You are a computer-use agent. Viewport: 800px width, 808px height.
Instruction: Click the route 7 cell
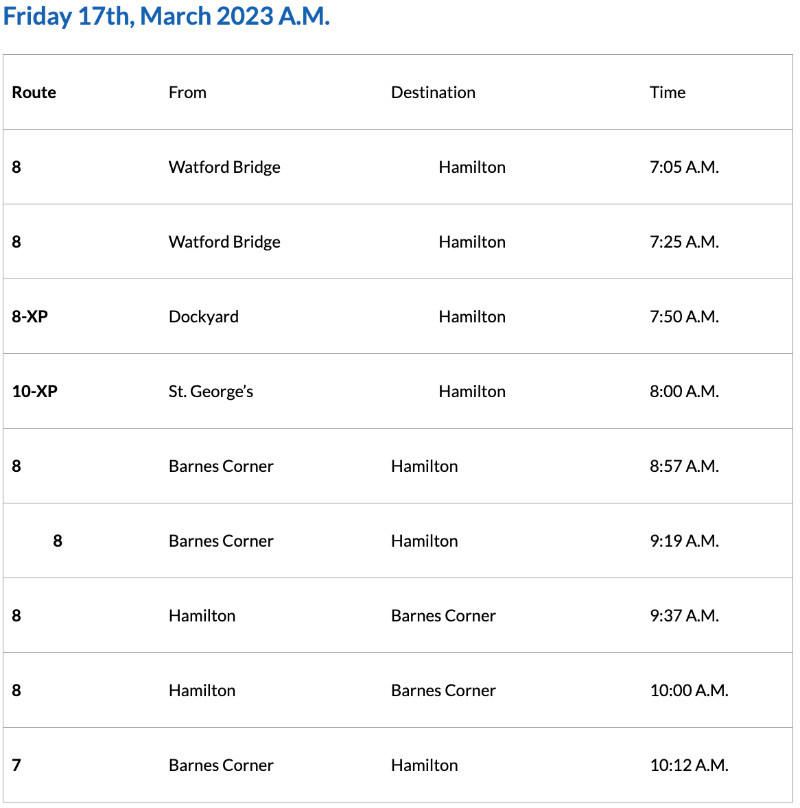(17, 765)
